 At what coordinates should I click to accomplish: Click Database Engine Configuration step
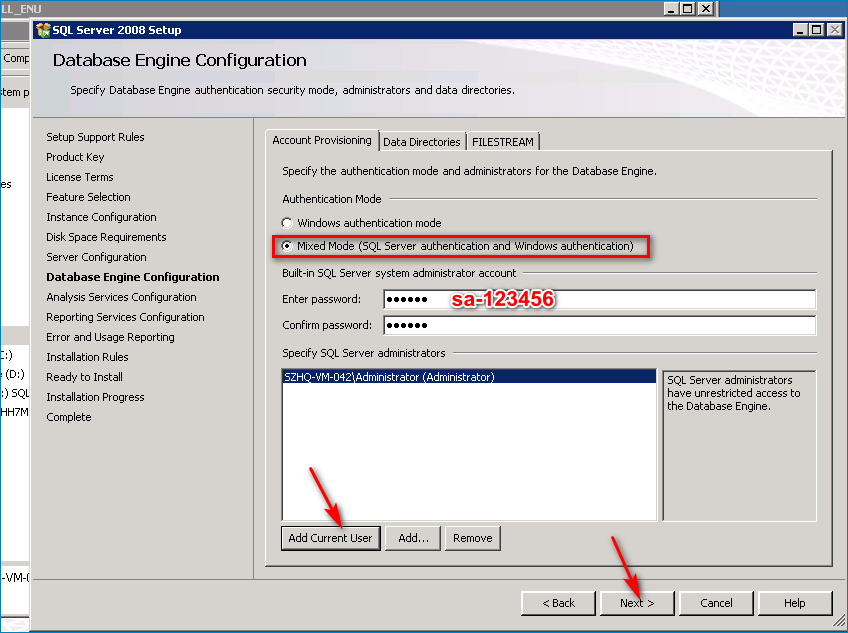[x=132, y=277]
